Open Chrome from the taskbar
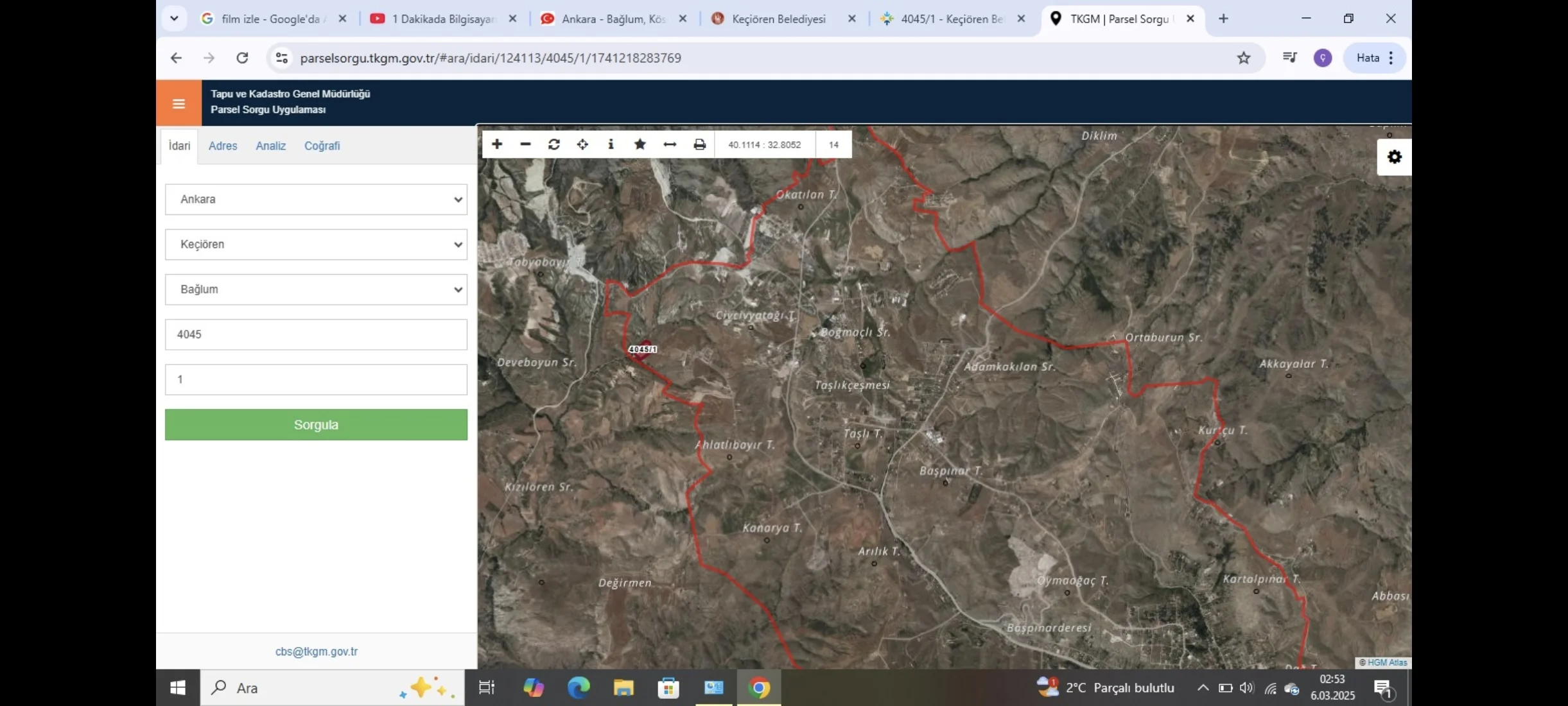 (x=760, y=687)
